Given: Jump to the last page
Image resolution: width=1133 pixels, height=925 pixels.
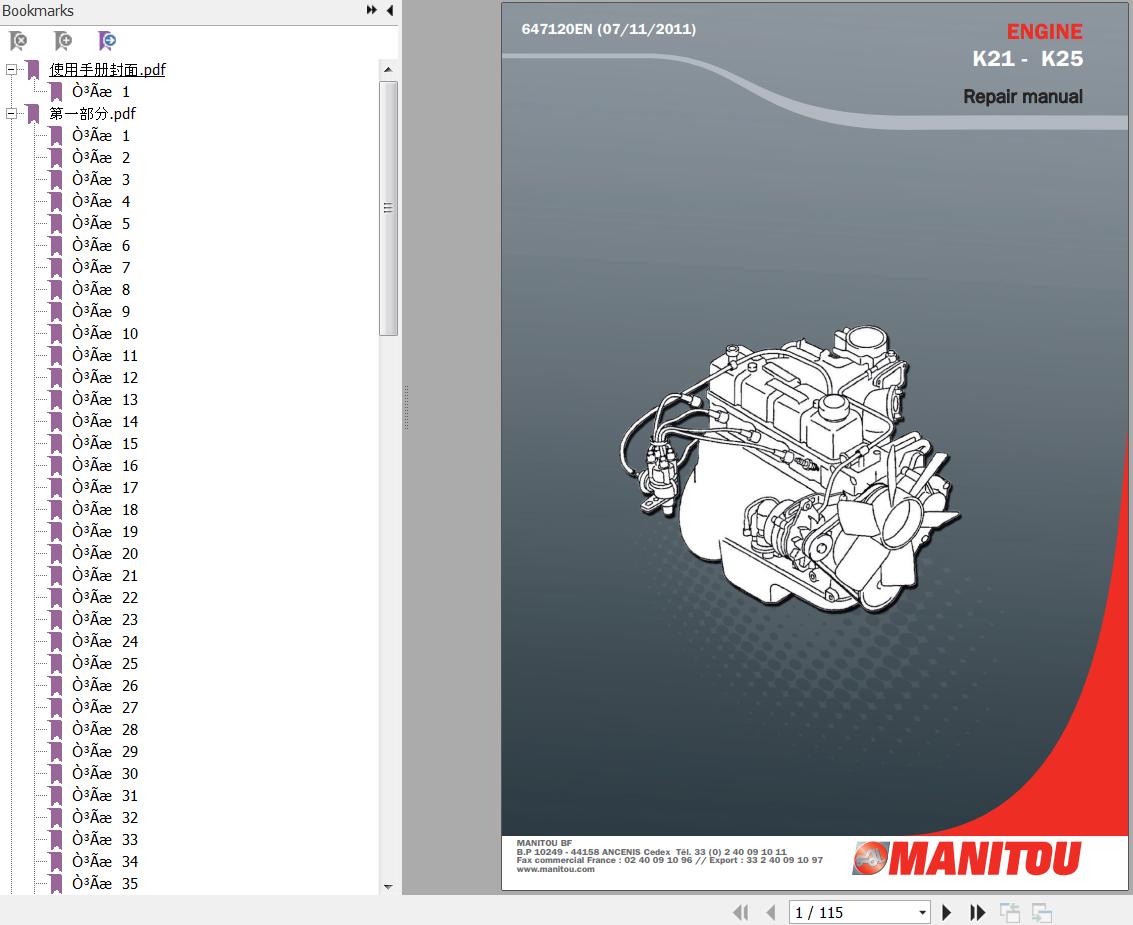Looking at the screenshot, I should point(977,913).
